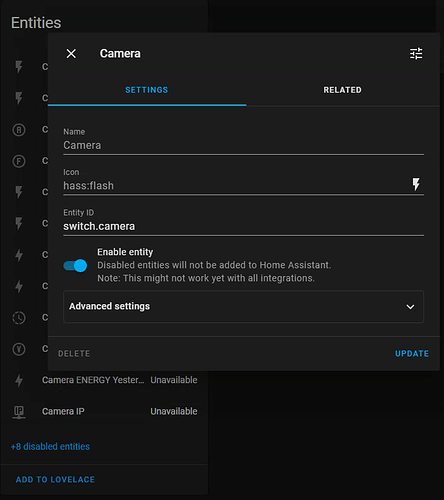Click the Advanced settings chevron arrow
Viewport: 444px width, 500px height.
pos(410,307)
